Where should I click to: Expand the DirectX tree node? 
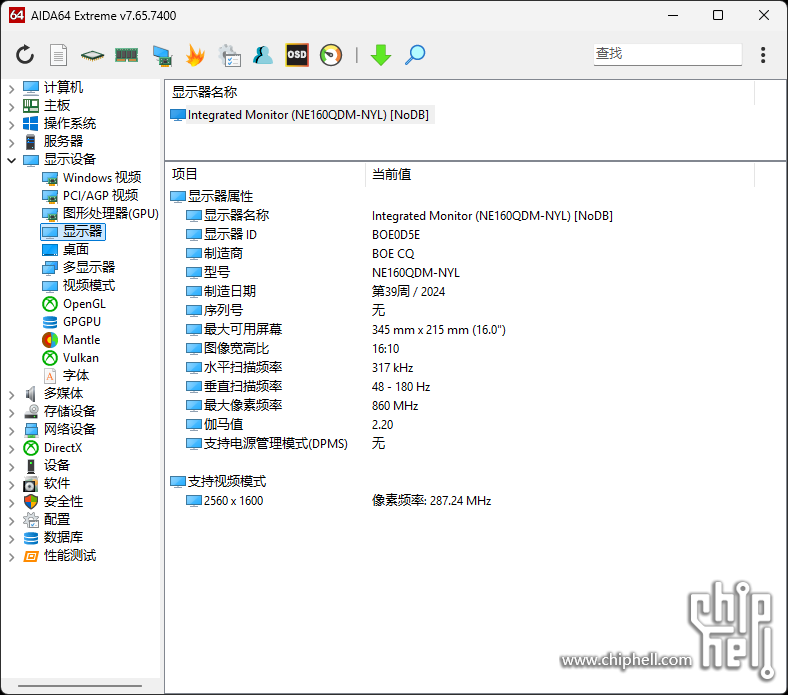pyautogui.click(x=12, y=449)
